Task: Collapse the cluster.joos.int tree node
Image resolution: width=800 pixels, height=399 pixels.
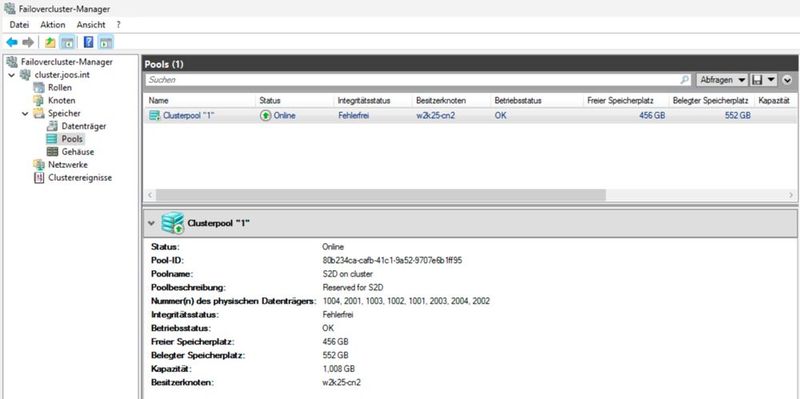Action: pos(11,75)
